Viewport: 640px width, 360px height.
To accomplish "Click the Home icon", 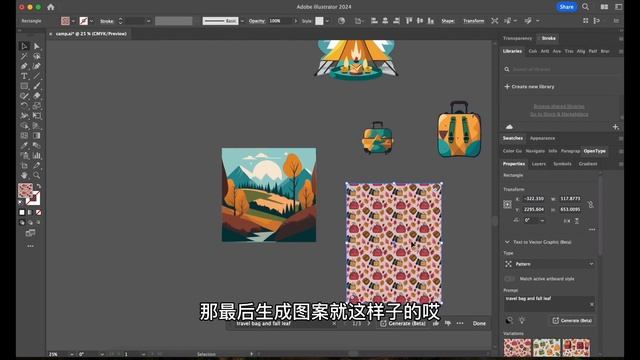I will (51, 7).
